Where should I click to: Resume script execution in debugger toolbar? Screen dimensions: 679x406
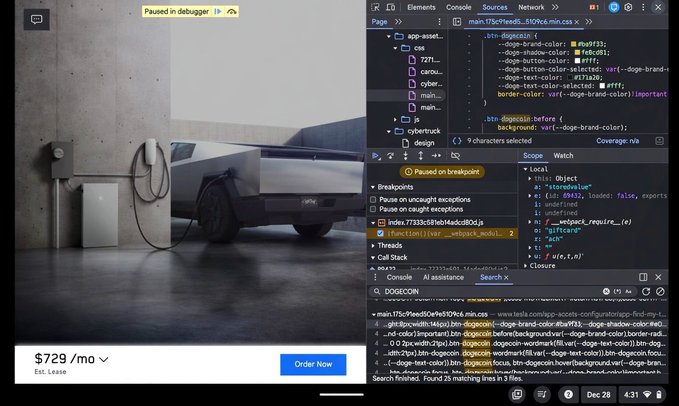[376, 156]
